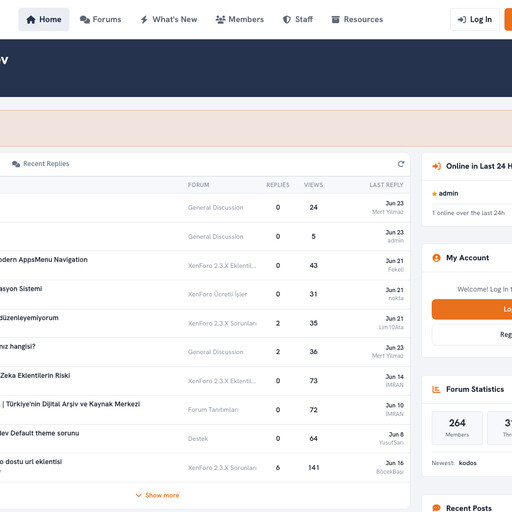Open Forum Tanıtımları forum link

click(x=213, y=410)
